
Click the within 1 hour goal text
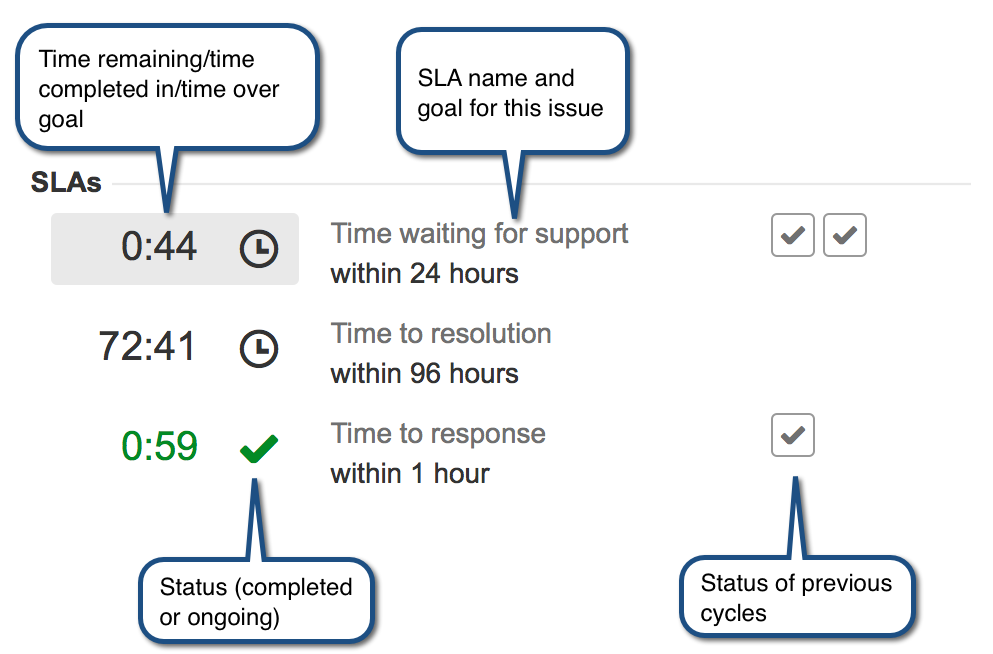click(x=410, y=474)
